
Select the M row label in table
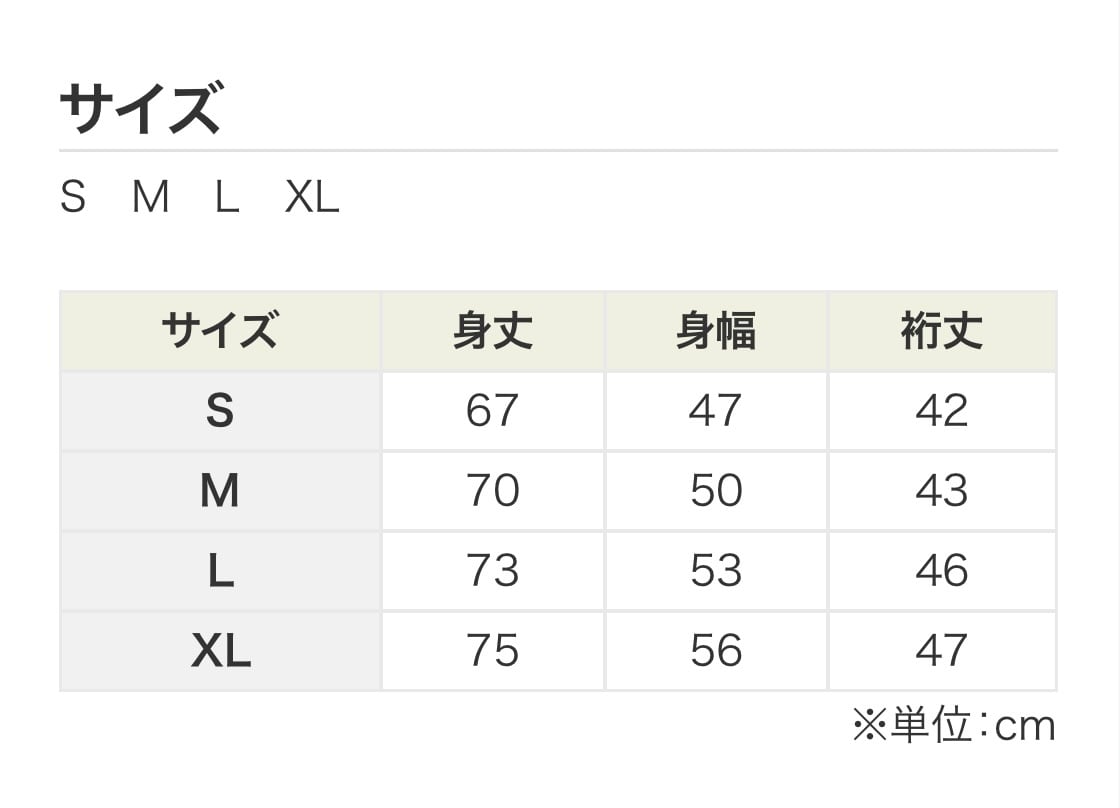click(220, 491)
